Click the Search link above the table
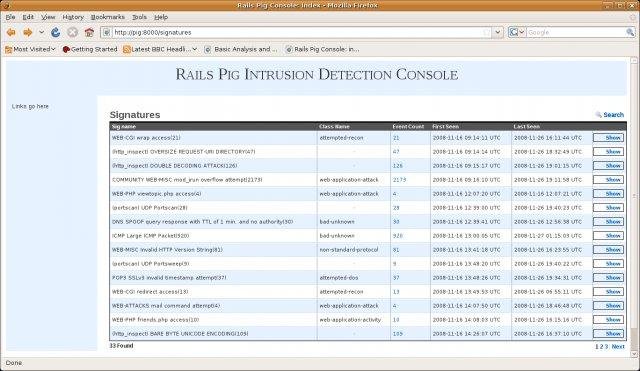 click(609, 115)
